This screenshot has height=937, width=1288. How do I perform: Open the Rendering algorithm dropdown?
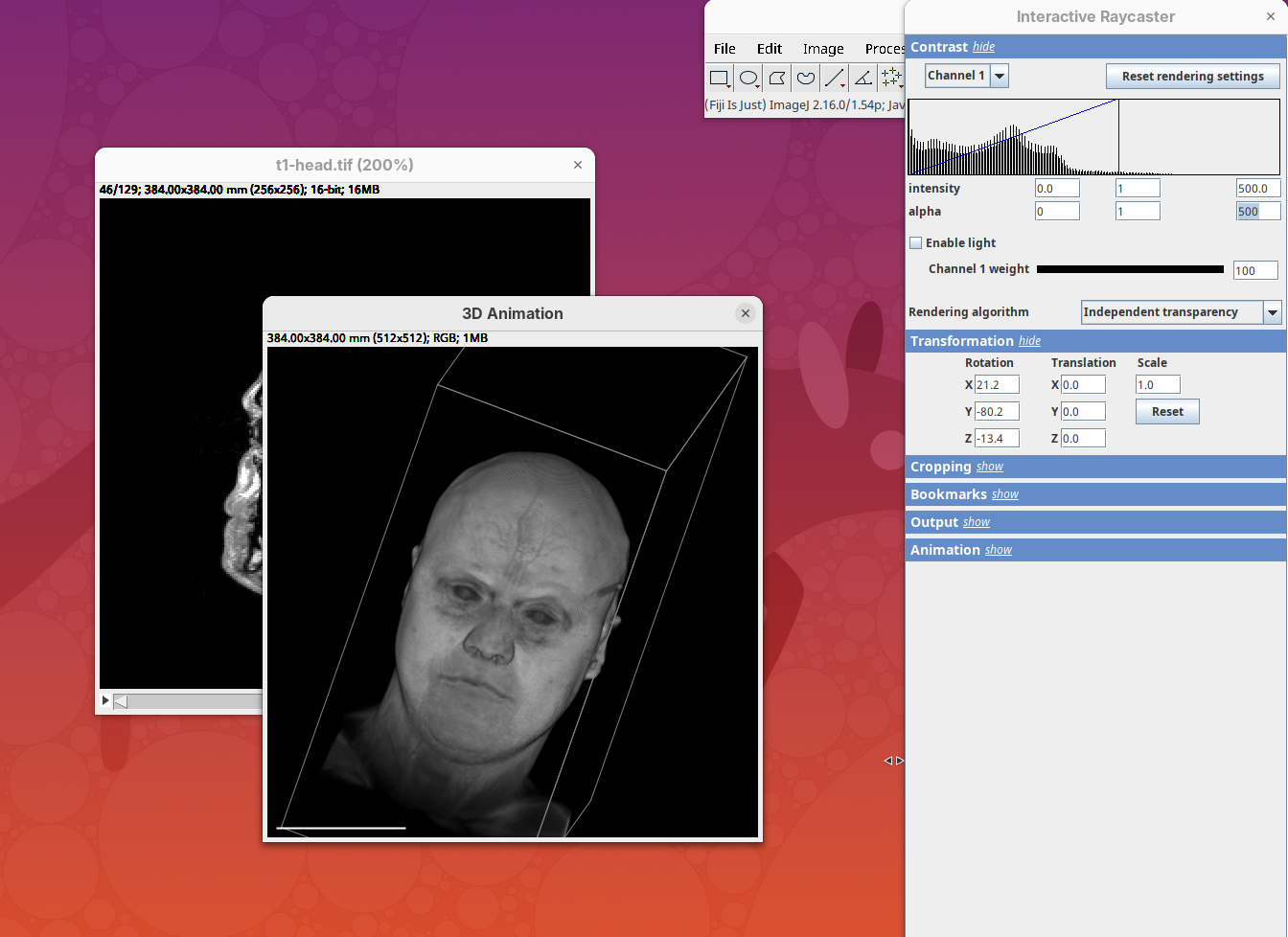1272,312
